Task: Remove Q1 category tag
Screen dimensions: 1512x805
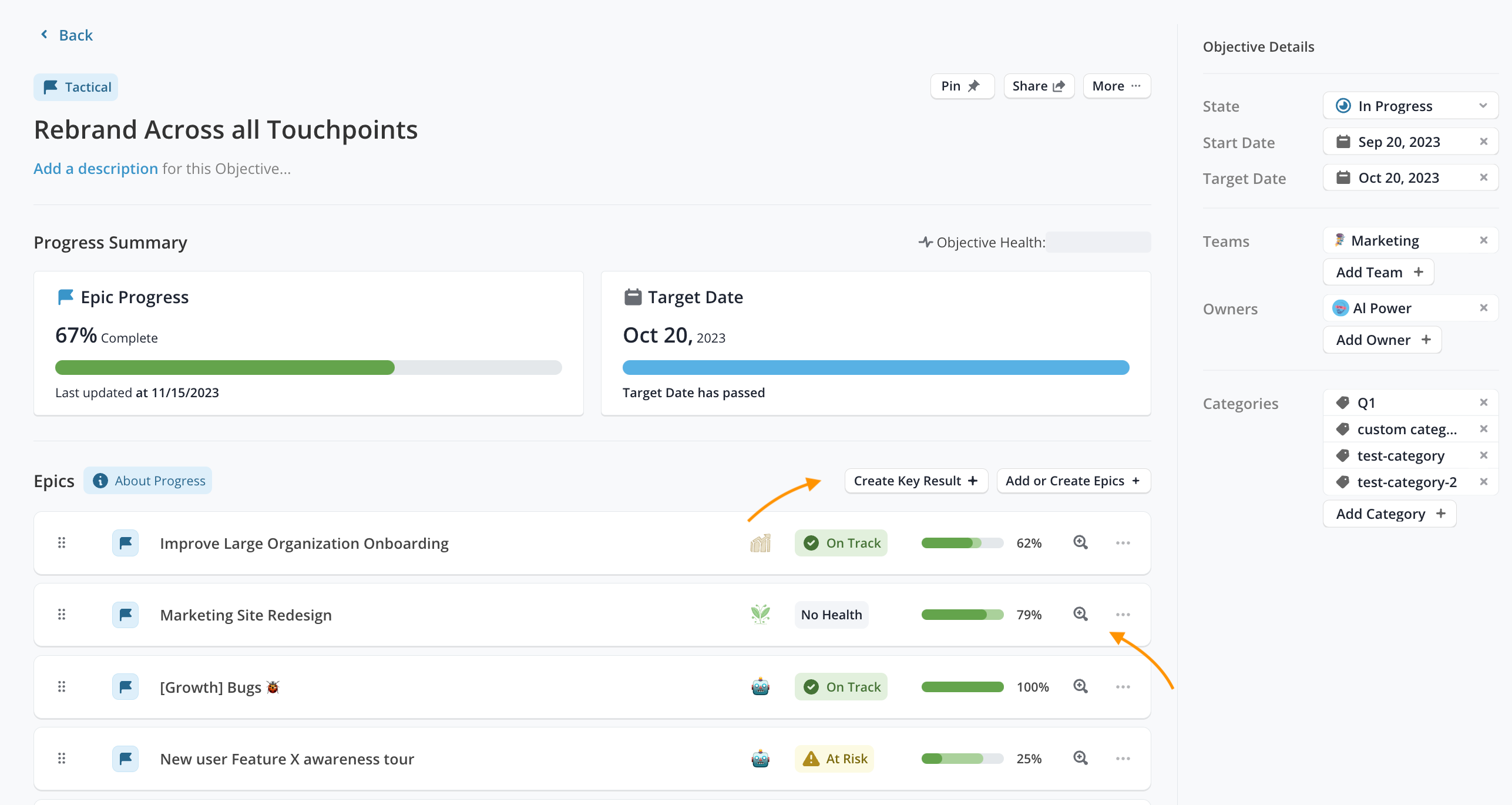Action: tap(1483, 402)
